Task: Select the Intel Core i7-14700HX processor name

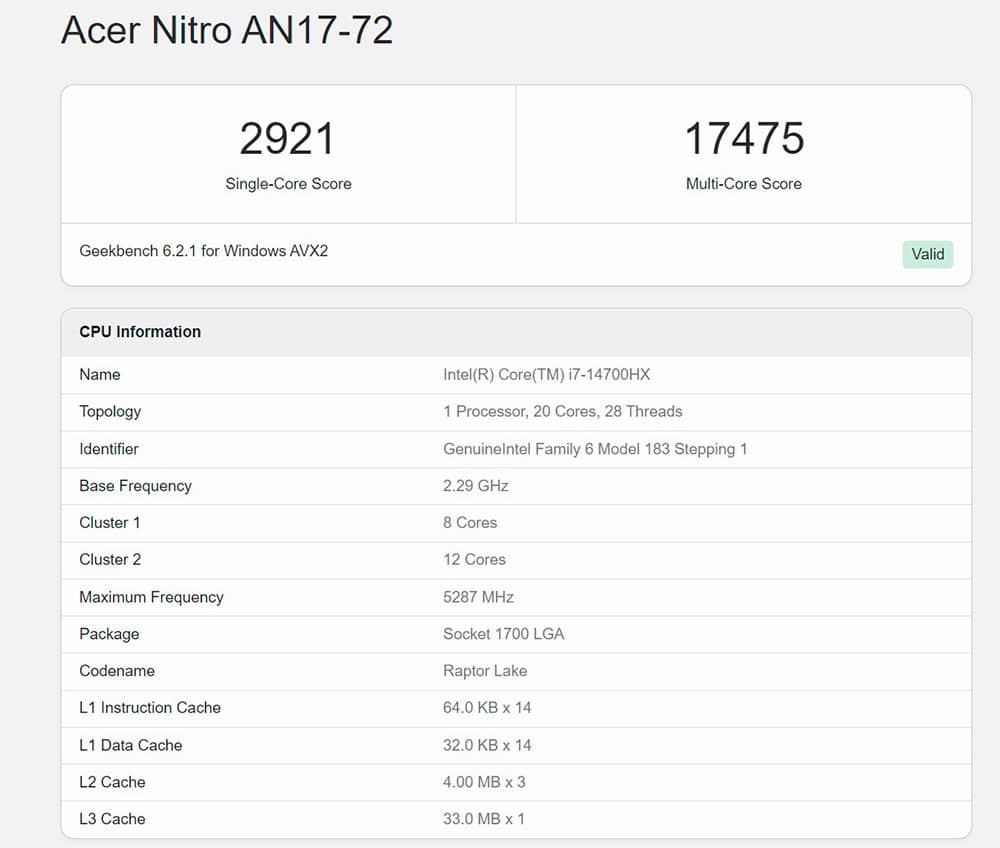Action: [x=546, y=375]
